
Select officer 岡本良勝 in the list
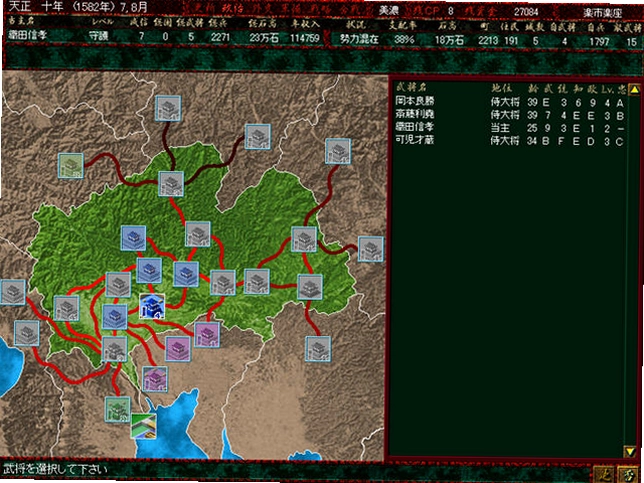pyautogui.click(x=509, y=102)
